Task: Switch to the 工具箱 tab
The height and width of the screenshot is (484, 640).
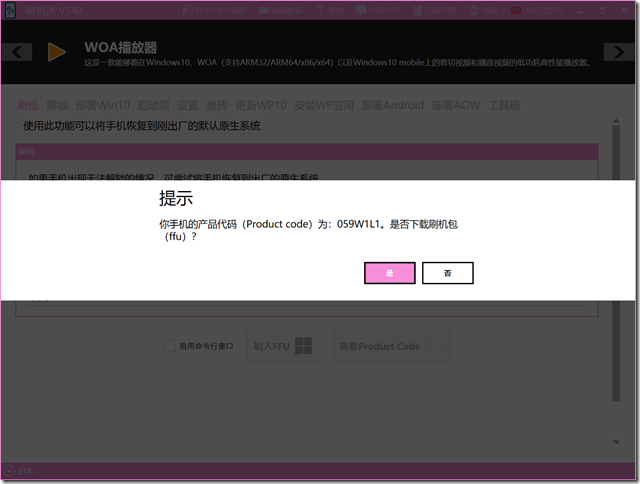Action: point(503,105)
